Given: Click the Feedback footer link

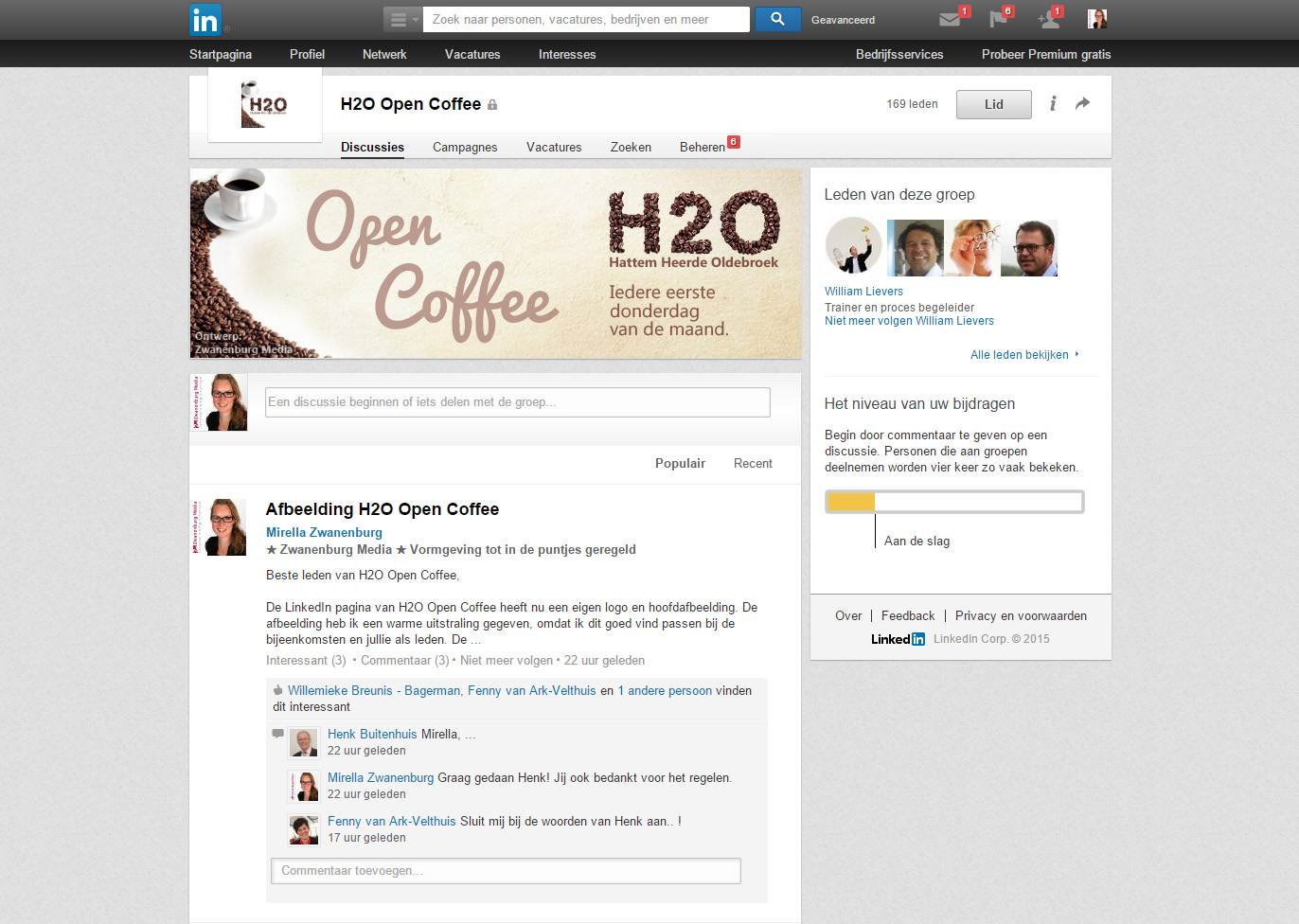Looking at the screenshot, I should click(x=907, y=616).
